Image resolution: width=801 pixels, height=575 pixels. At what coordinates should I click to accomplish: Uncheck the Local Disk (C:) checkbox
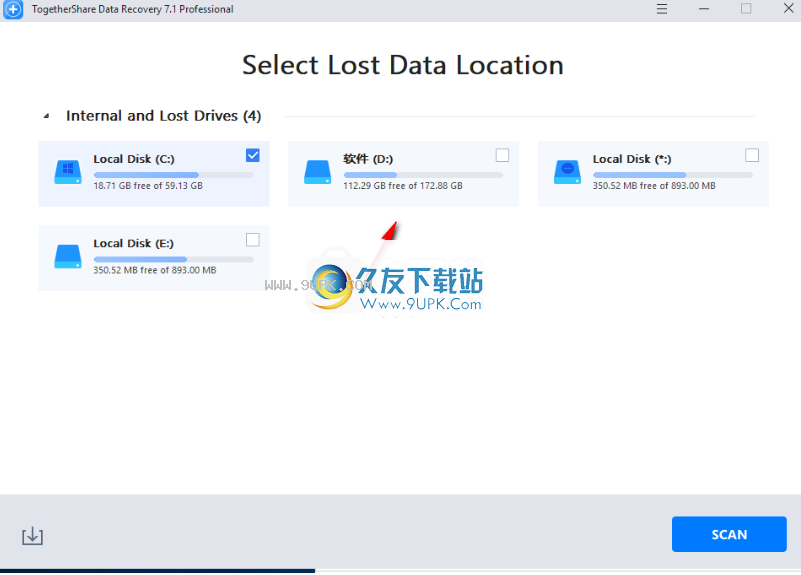252,155
